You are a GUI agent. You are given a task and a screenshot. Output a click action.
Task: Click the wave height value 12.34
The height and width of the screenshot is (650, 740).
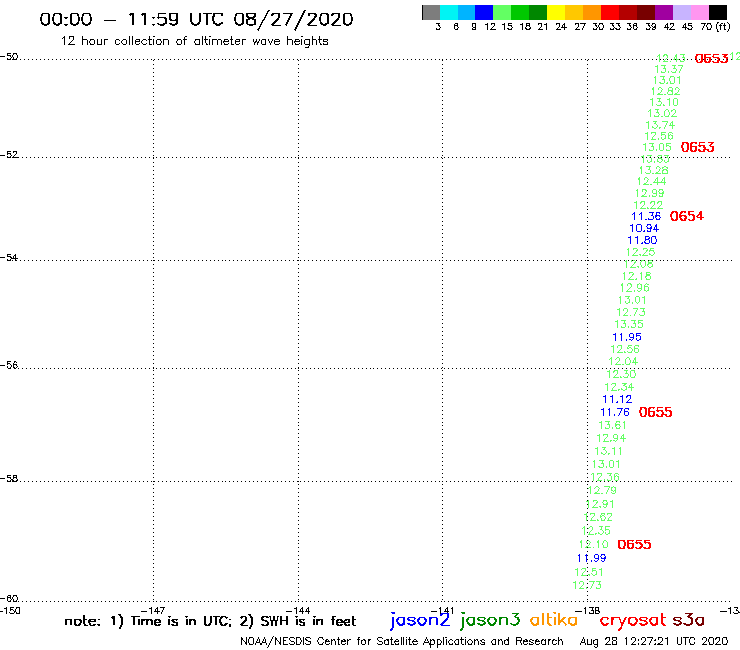tap(619, 387)
